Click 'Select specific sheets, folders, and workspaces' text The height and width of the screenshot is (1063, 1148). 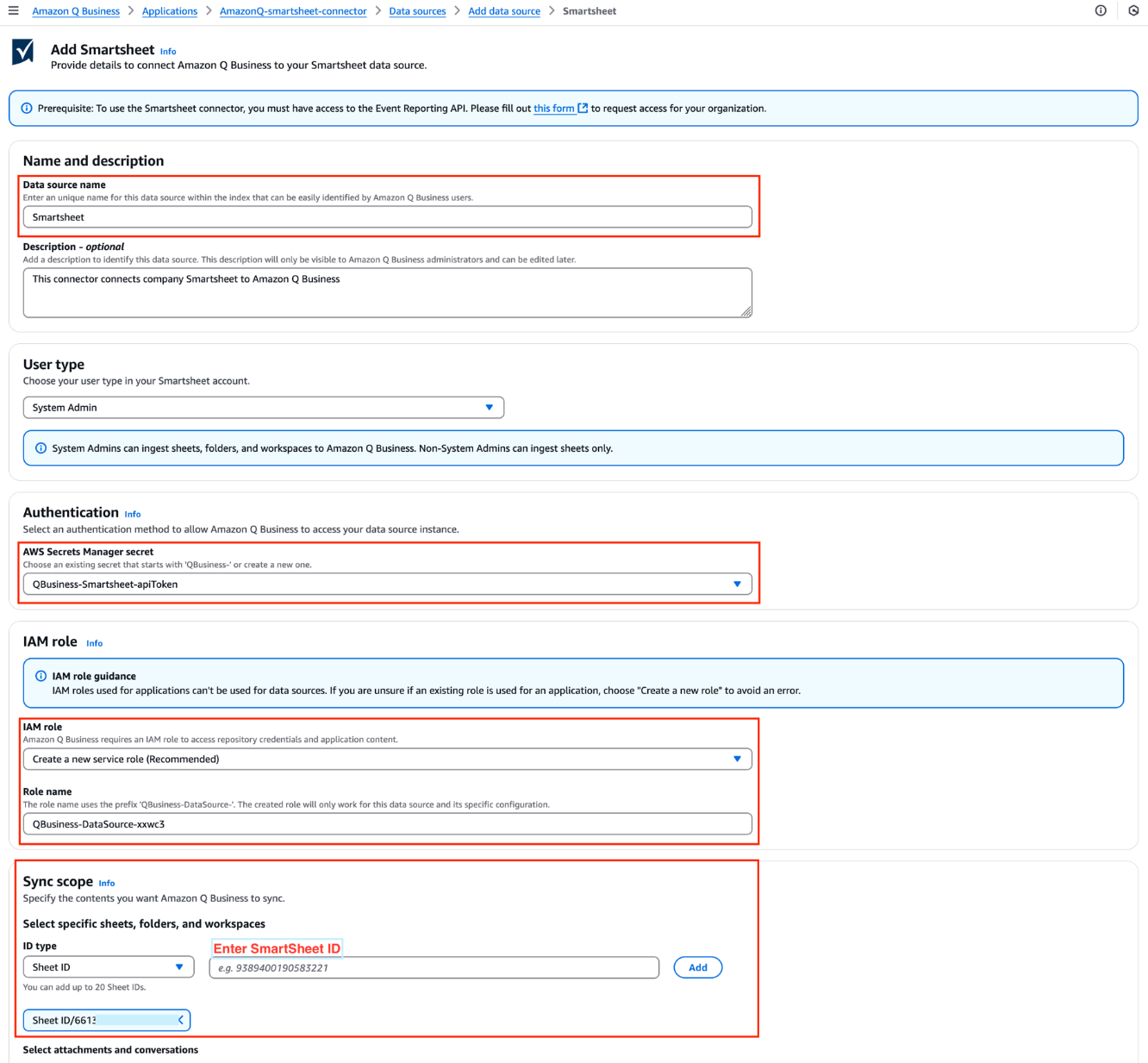click(144, 924)
